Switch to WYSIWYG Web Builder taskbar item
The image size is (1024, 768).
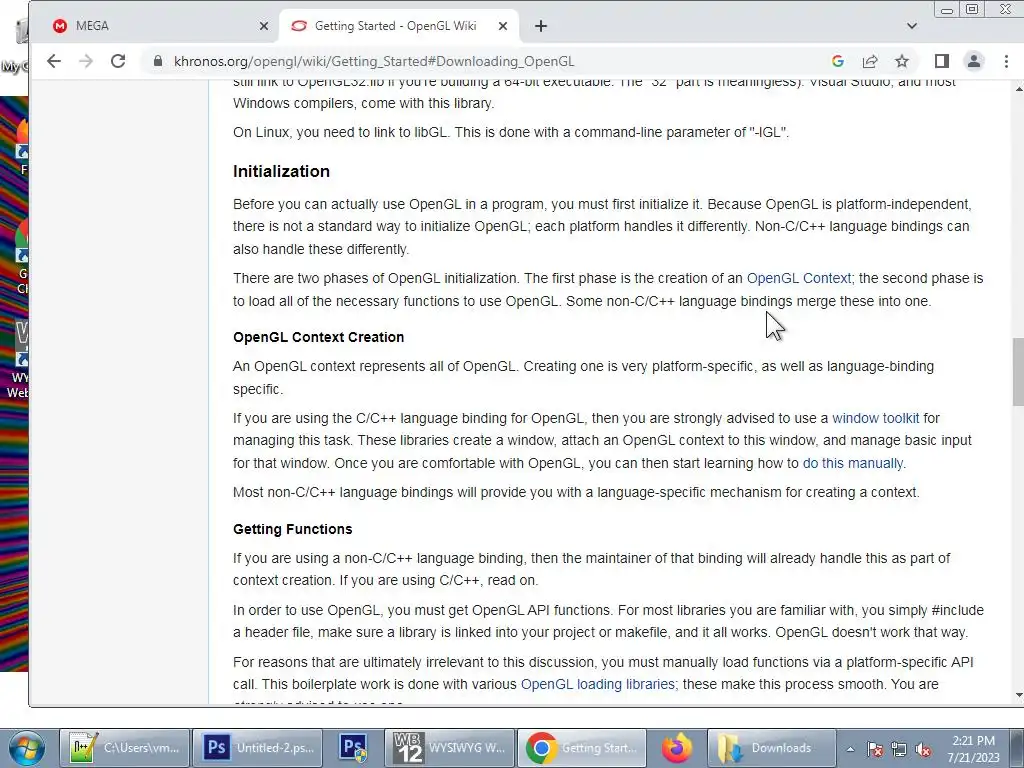pyautogui.click(x=449, y=748)
